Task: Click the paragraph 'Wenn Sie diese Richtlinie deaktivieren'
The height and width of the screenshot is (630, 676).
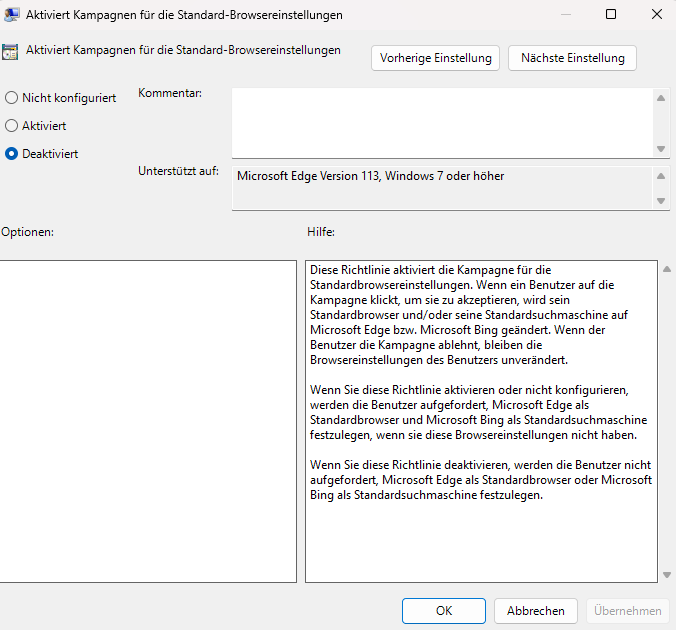Action: pos(481,480)
